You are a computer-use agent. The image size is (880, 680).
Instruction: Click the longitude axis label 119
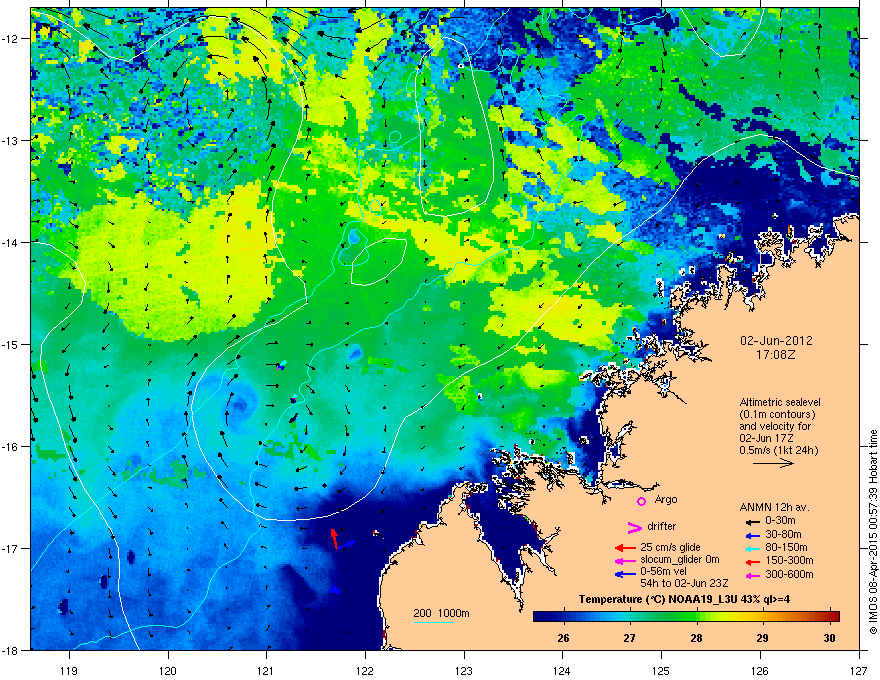coord(69,671)
